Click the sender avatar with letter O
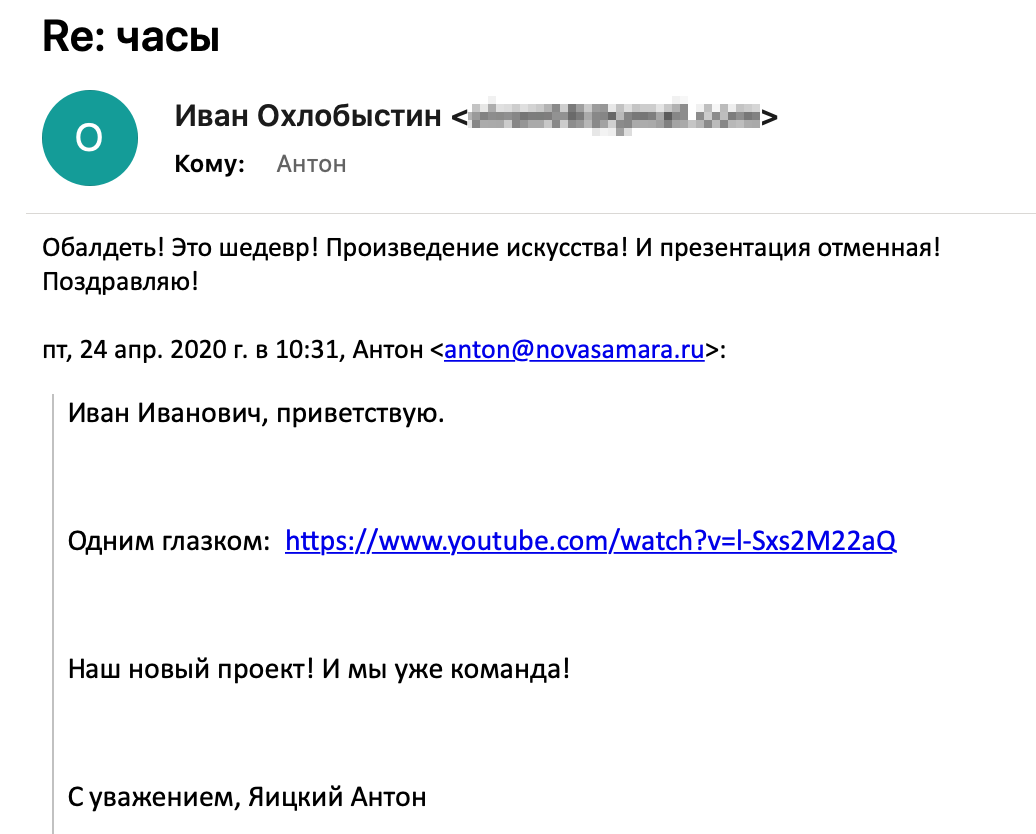The image size is (1036, 834). [89, 138]
